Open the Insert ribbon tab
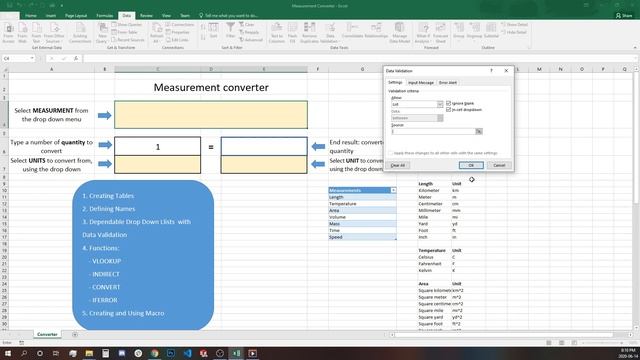This screenshot has height=360, width=640. 51,16
